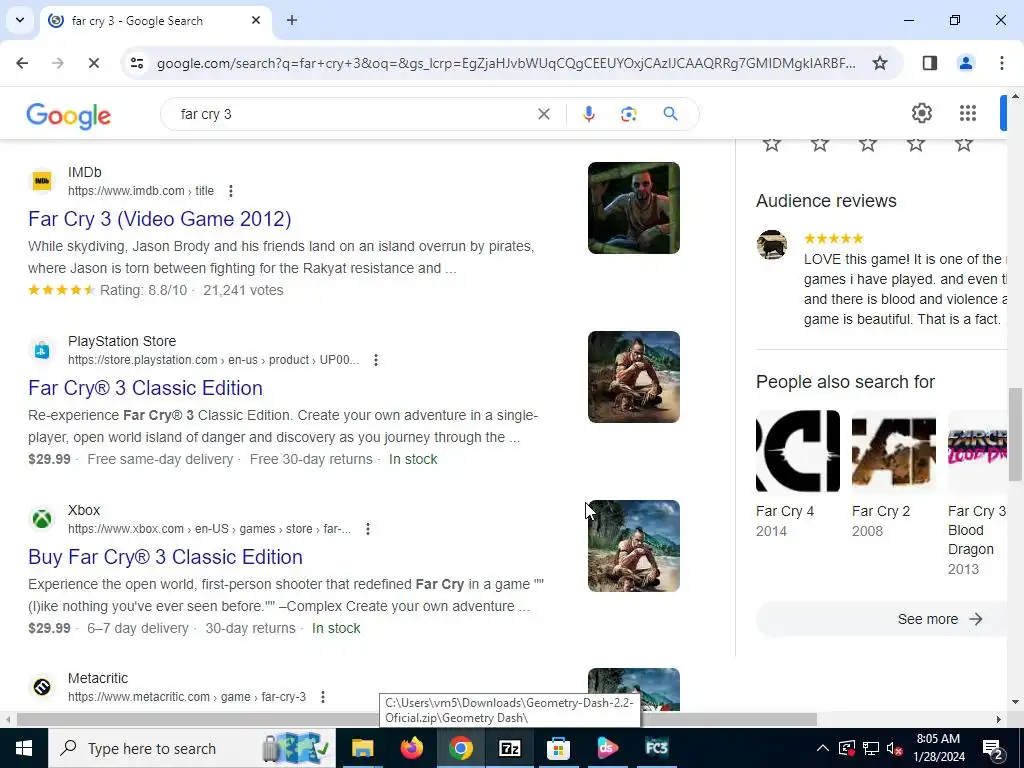Bookmark this page with the star icon
Viewport: 1024px width, 768px height.
[880, 63]
